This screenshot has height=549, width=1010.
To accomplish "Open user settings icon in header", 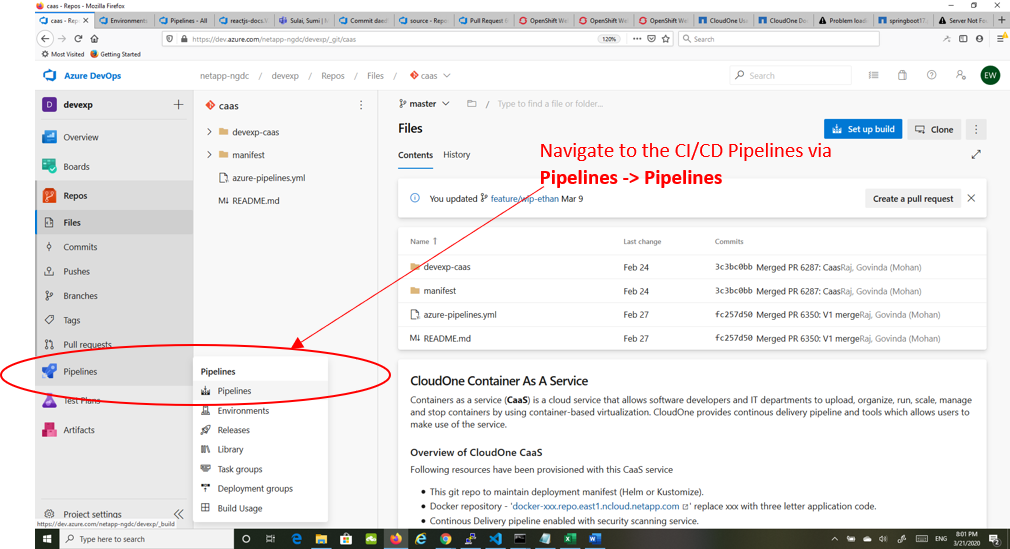I will pos(960,75).
